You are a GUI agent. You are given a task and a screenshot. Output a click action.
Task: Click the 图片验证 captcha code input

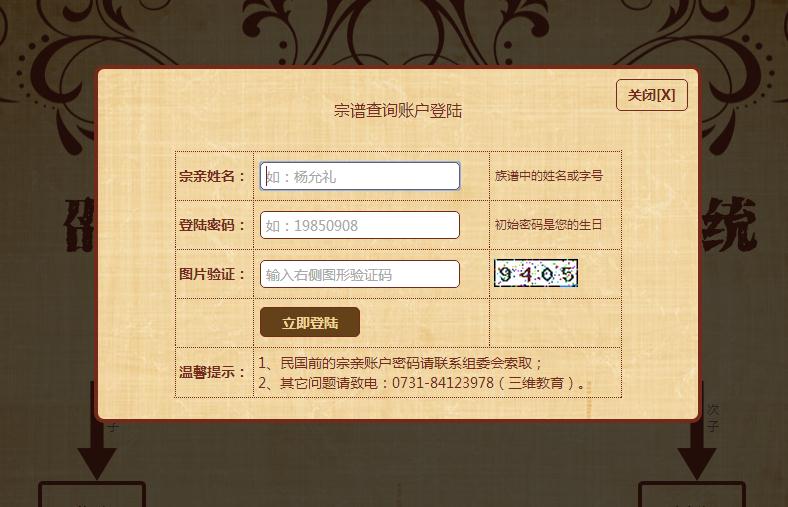click(360, 274)
